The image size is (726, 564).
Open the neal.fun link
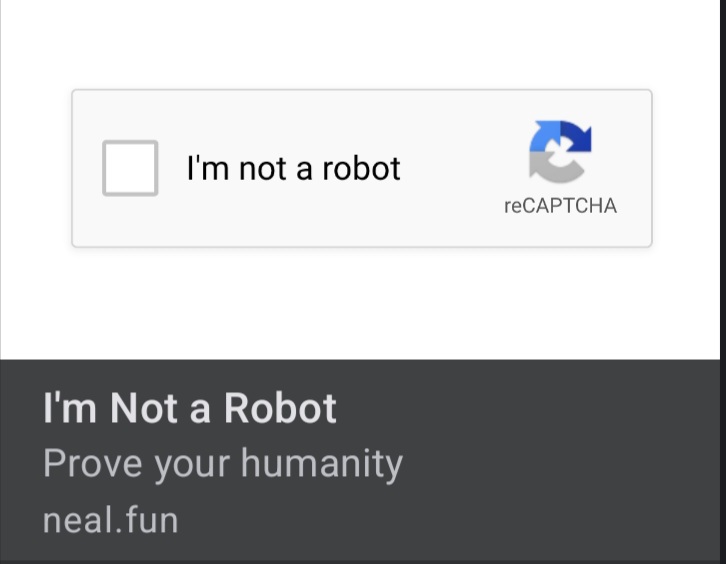(x=110, y=520)
